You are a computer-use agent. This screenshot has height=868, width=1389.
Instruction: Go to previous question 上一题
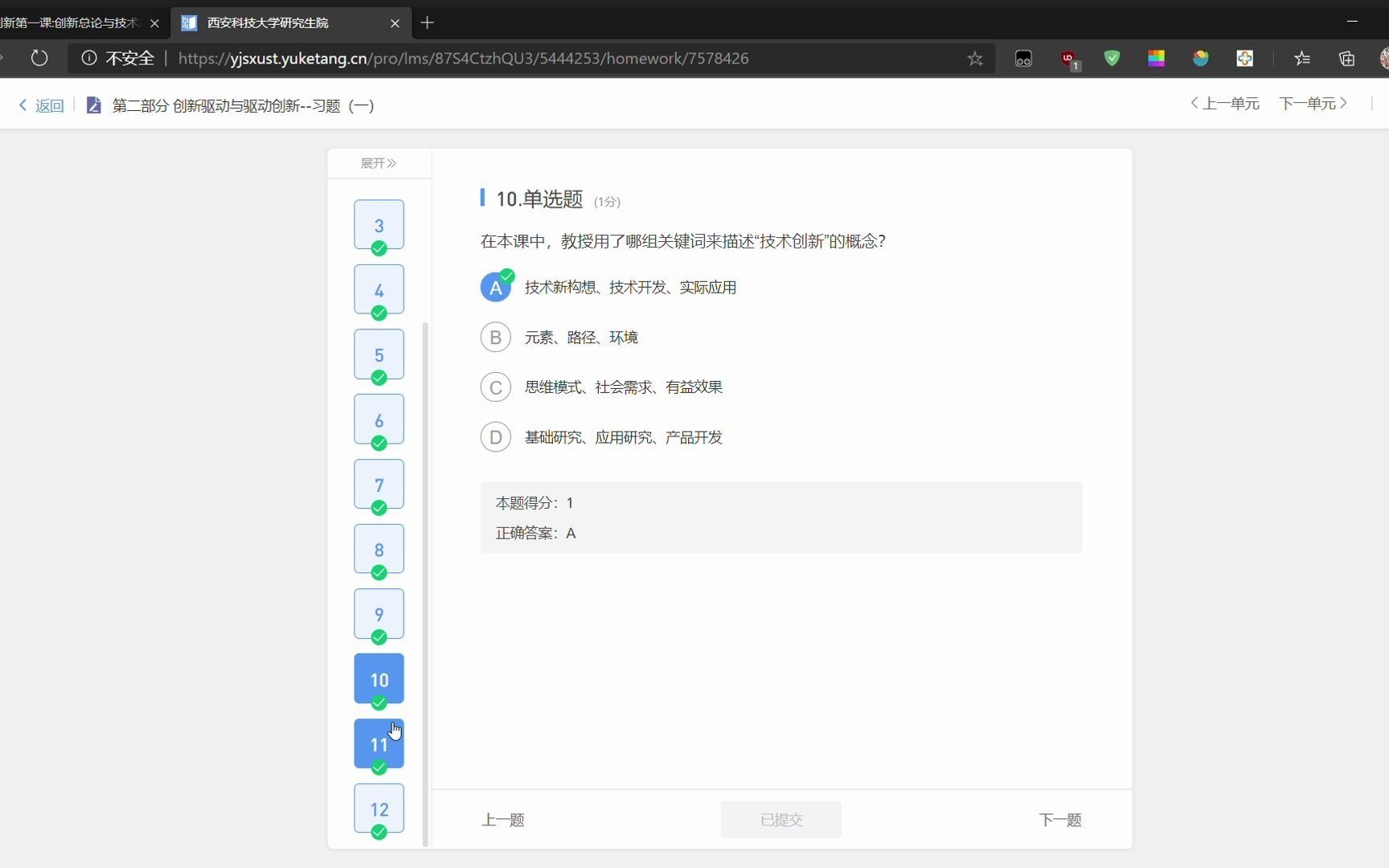coord(503,820)
